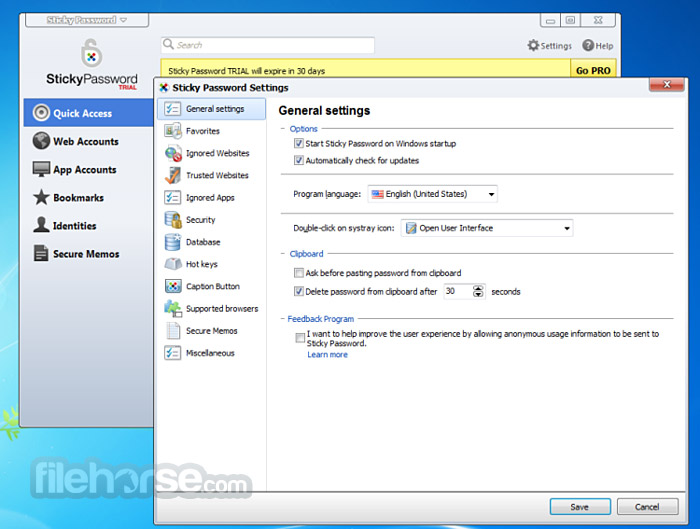
Task: Click the Go PRO button
Action: point(593,70)
